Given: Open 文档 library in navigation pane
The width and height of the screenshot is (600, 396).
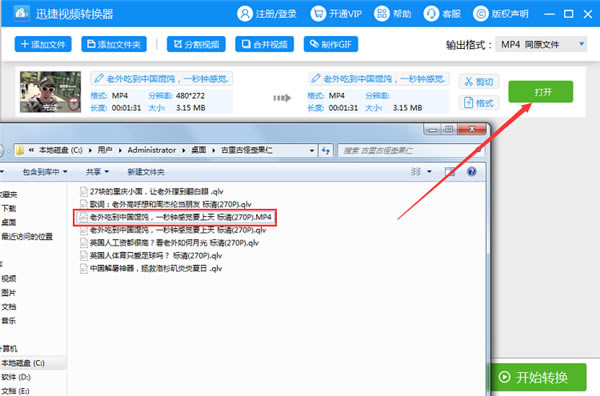Looking at the screenshot, I should point(8,307).
